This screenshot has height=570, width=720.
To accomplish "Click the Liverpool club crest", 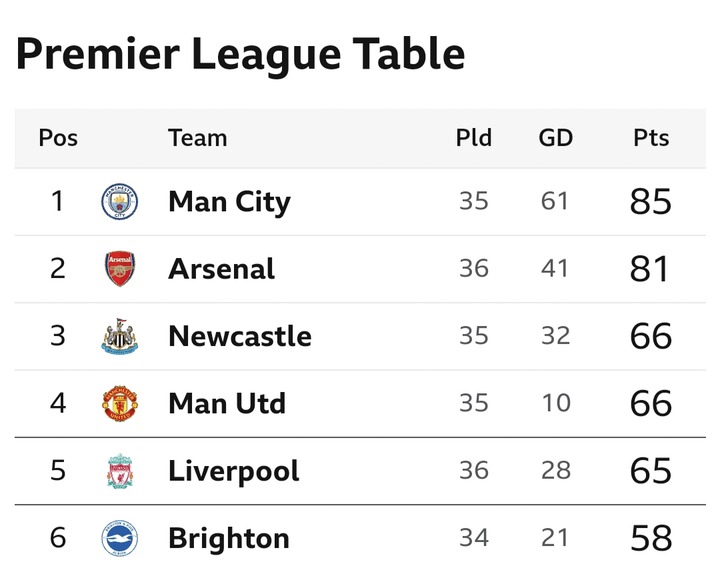I will click(119, 471).
